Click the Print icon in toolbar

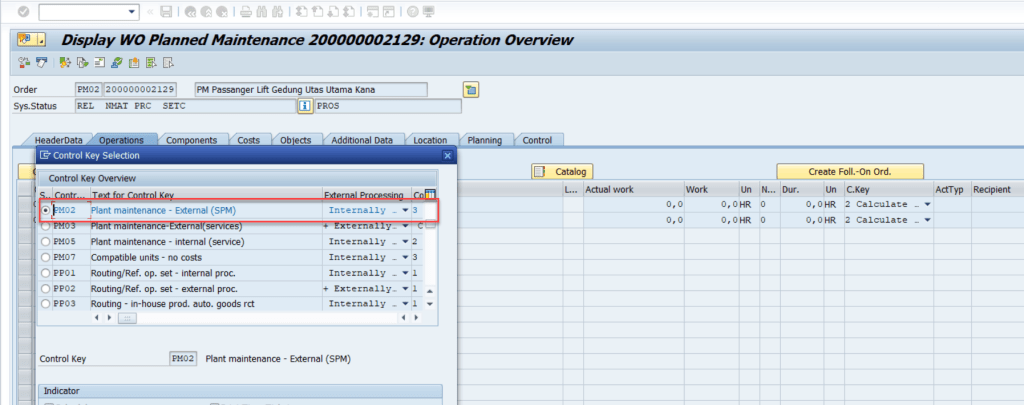point(244,12)
